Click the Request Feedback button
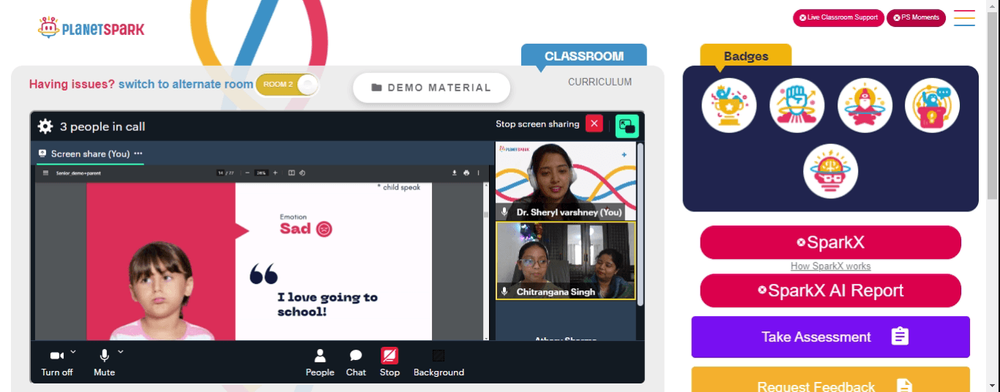 tap(830, 380)
